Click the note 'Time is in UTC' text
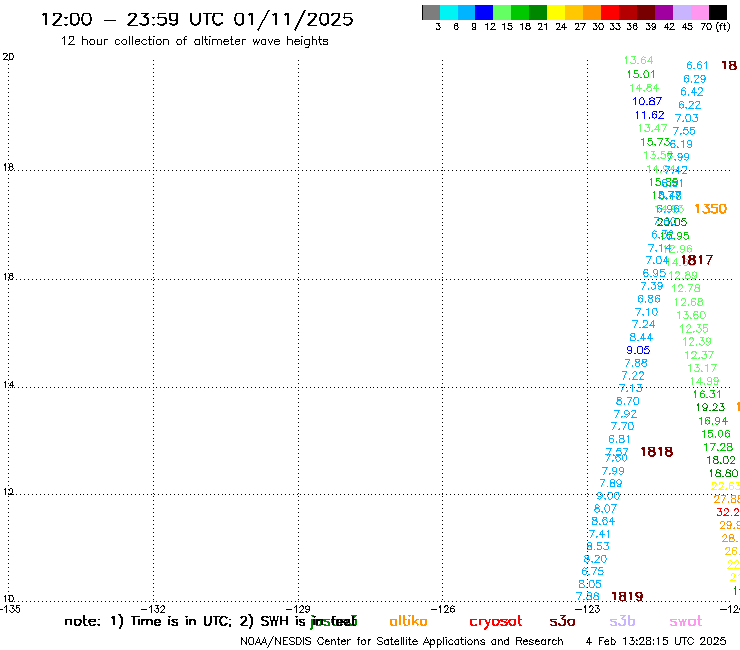 click(x=181, y=621)
